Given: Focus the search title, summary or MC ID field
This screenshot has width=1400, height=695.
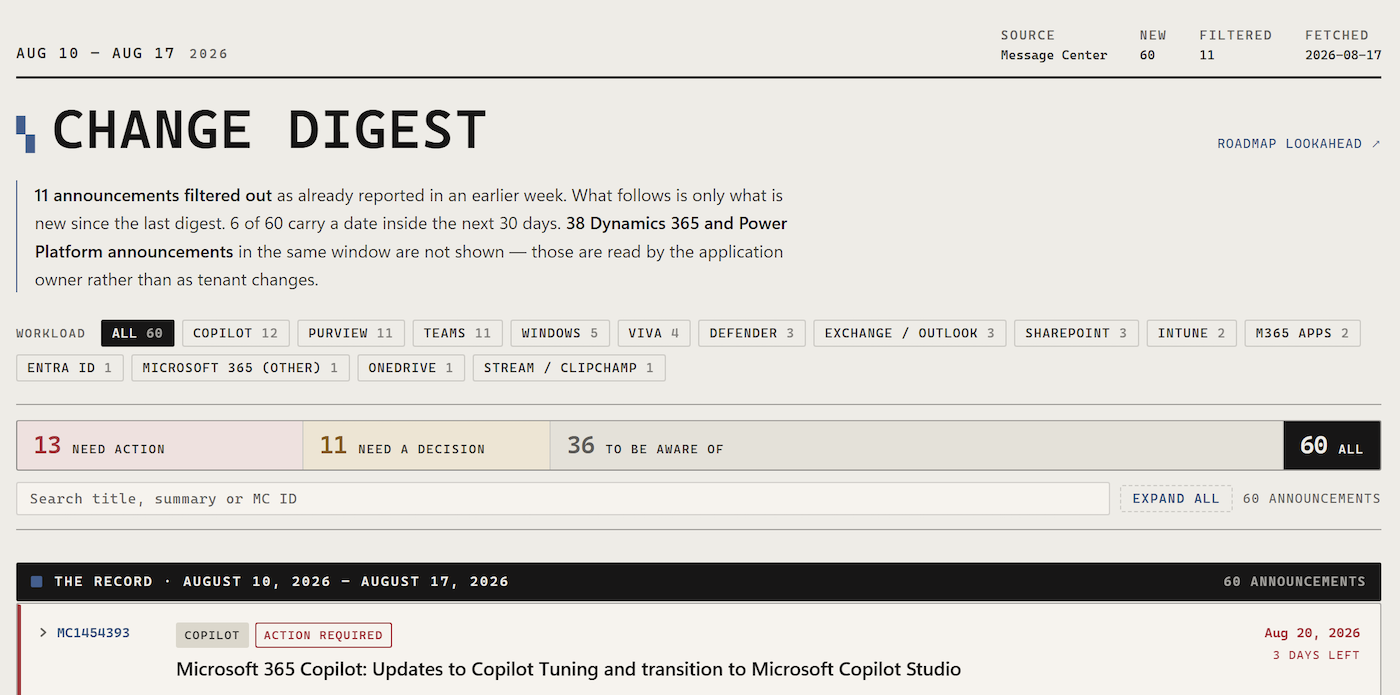Looking at the screenshot, I should tap(563, 499).
